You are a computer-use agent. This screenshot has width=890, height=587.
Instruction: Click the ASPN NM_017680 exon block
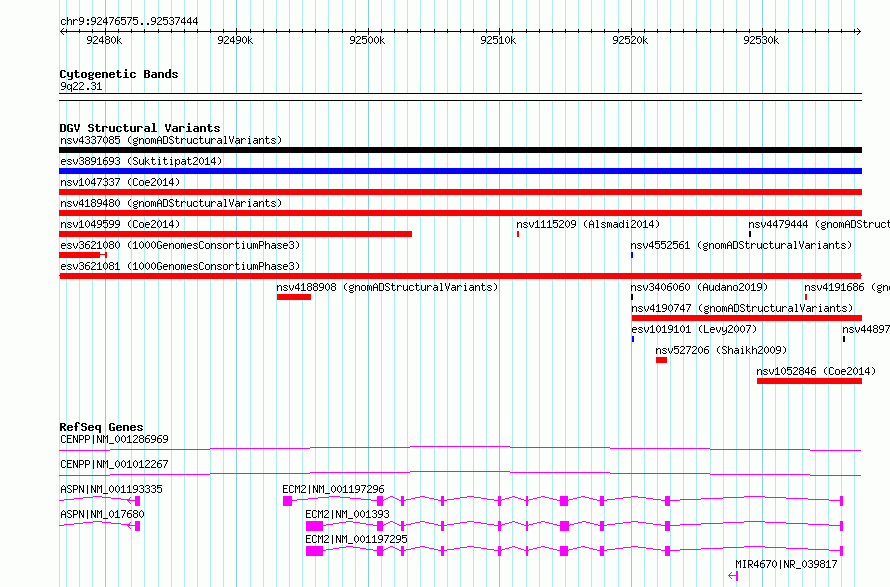tap(137, 526)
